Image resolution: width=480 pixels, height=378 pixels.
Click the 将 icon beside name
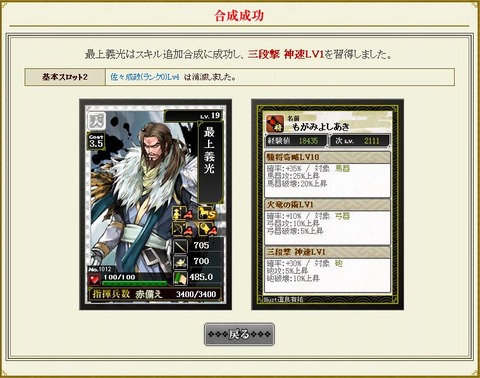coord(275,124)
